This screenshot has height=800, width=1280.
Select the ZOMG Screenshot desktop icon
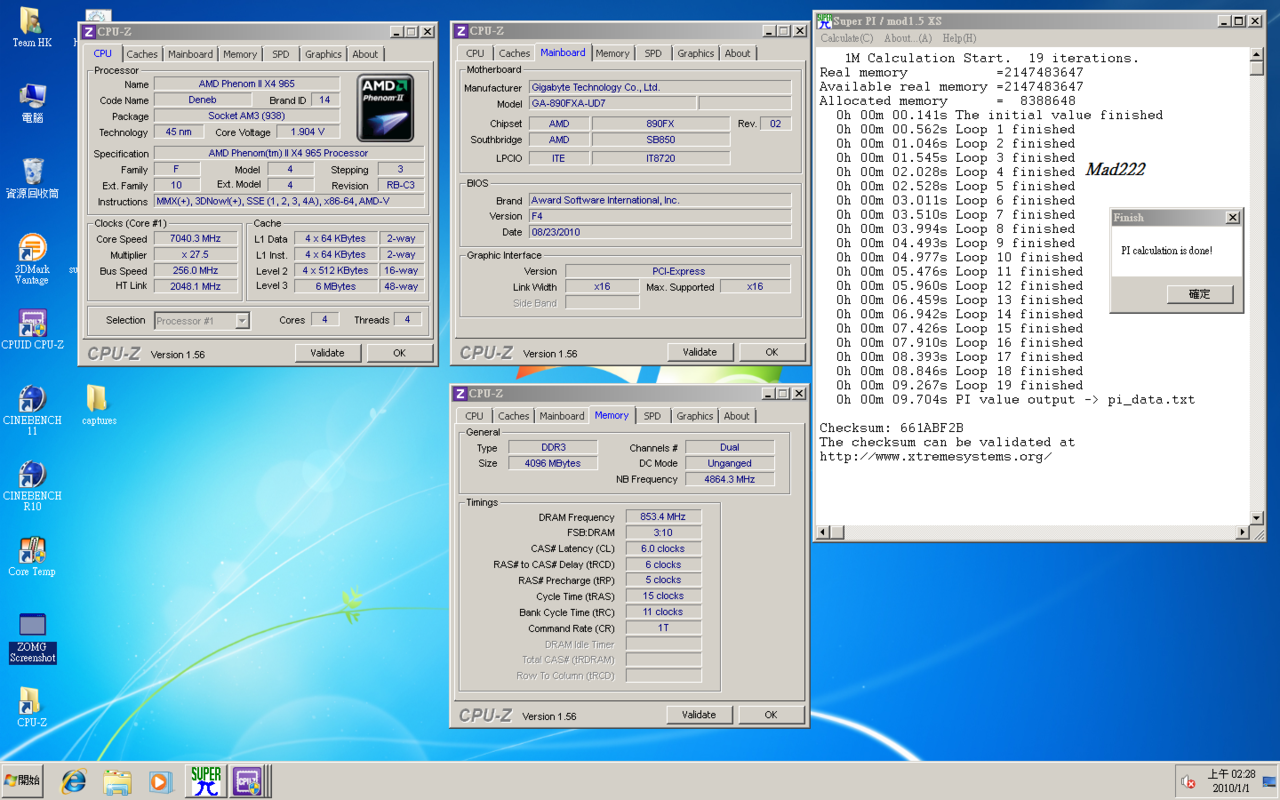(32, 638)
